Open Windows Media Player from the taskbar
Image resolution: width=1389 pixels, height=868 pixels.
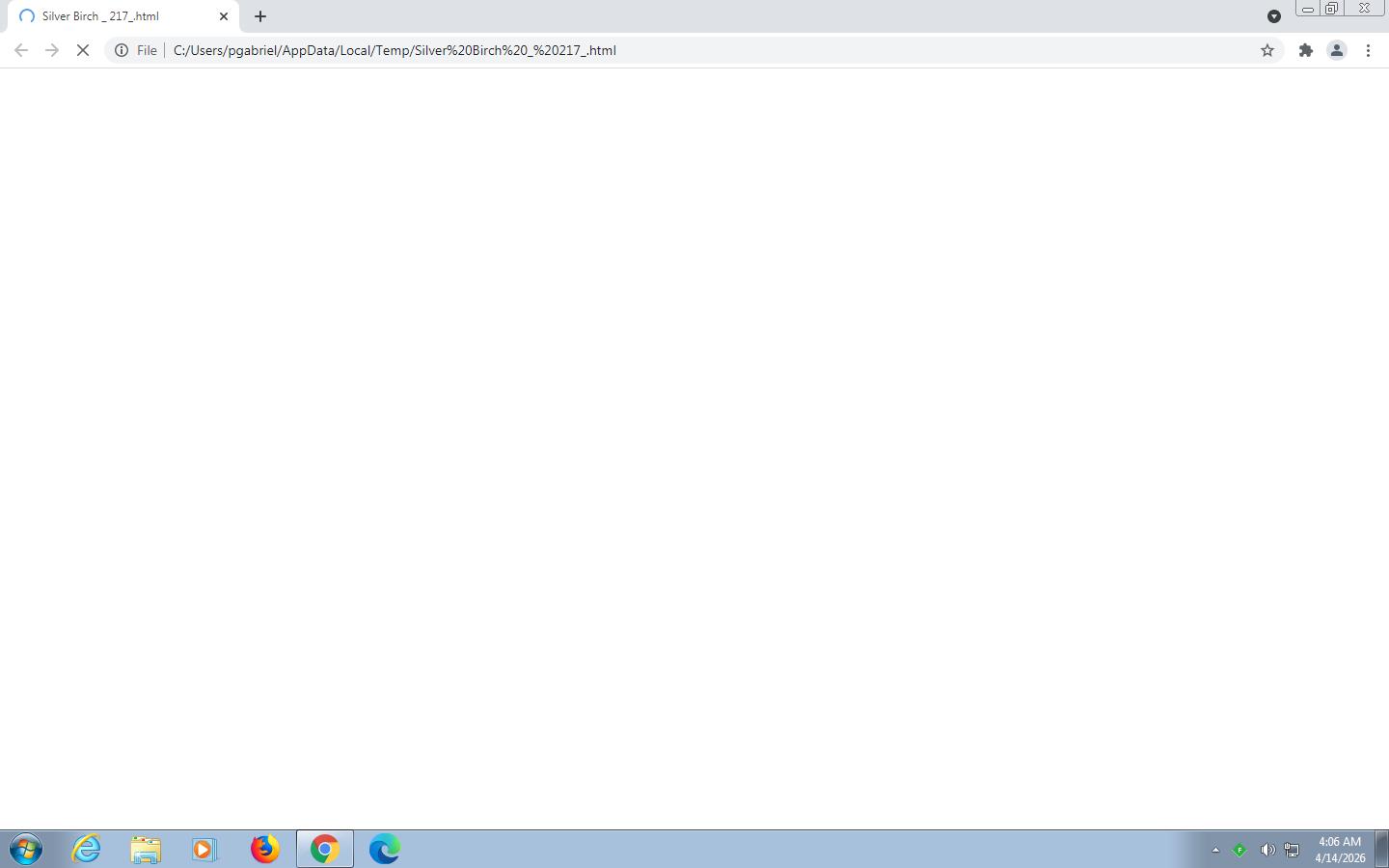tap(204, 849)
